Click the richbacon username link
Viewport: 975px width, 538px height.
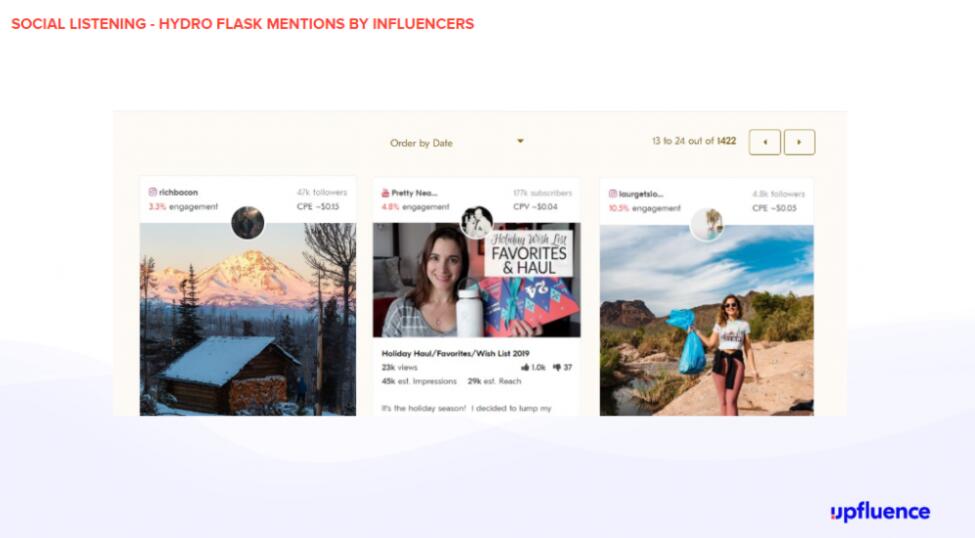[x=178, y=192]
